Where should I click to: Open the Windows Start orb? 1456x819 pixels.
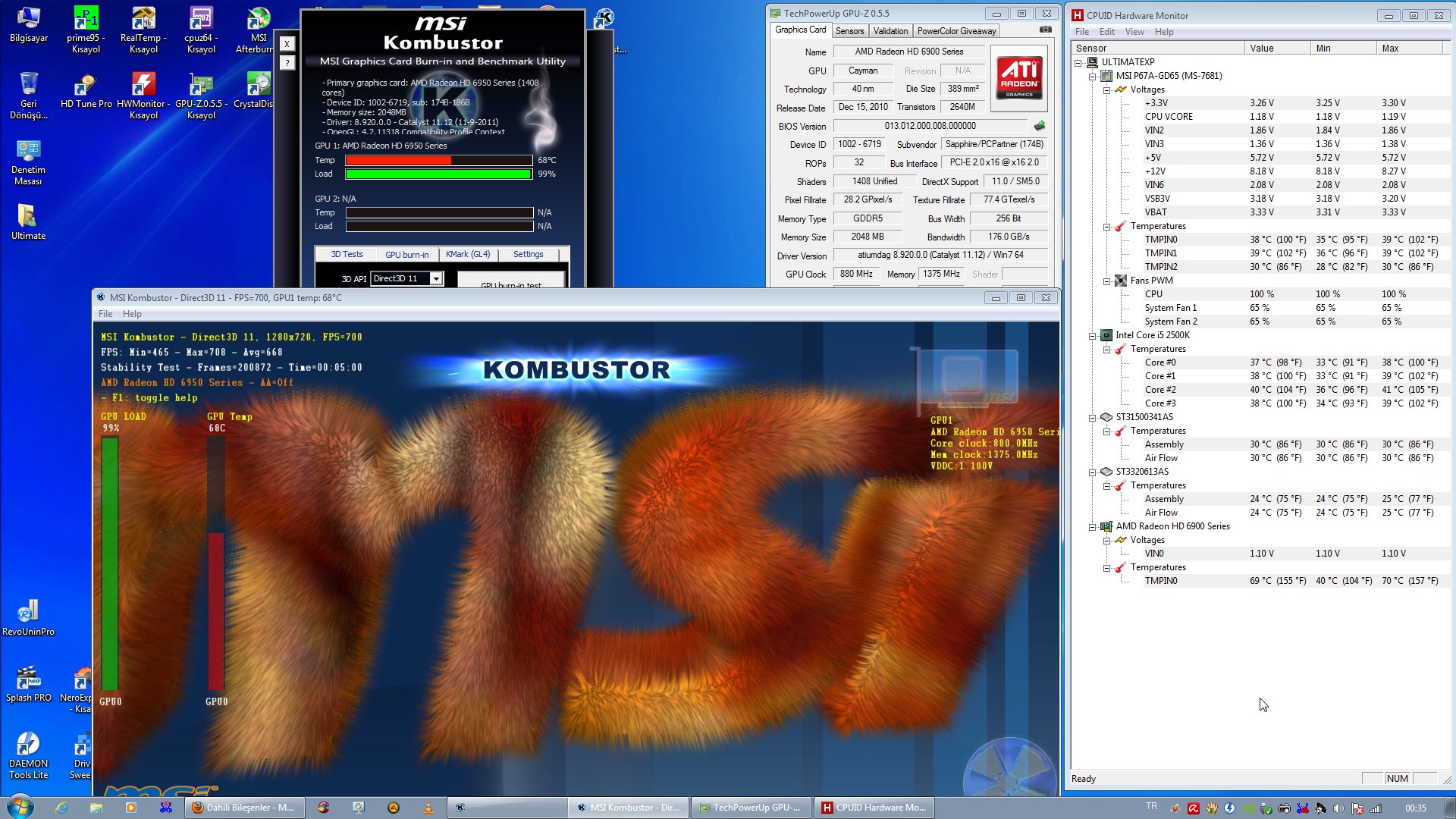pyautogui.click(x=18, y=807)
